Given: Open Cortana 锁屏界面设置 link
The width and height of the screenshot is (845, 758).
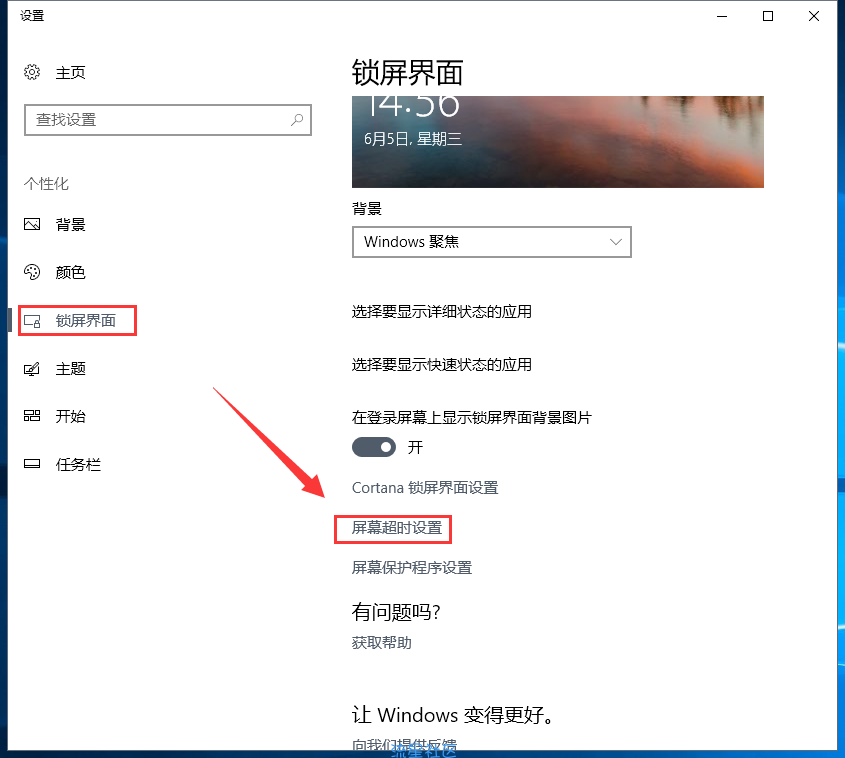Looking at the screenshot, I should click(425, 488).
